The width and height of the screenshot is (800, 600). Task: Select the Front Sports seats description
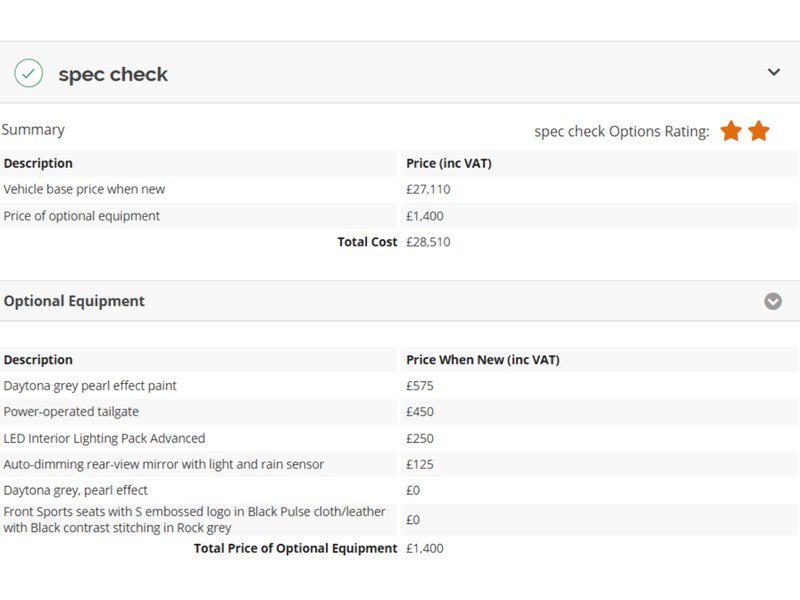[x=194, y=519]
